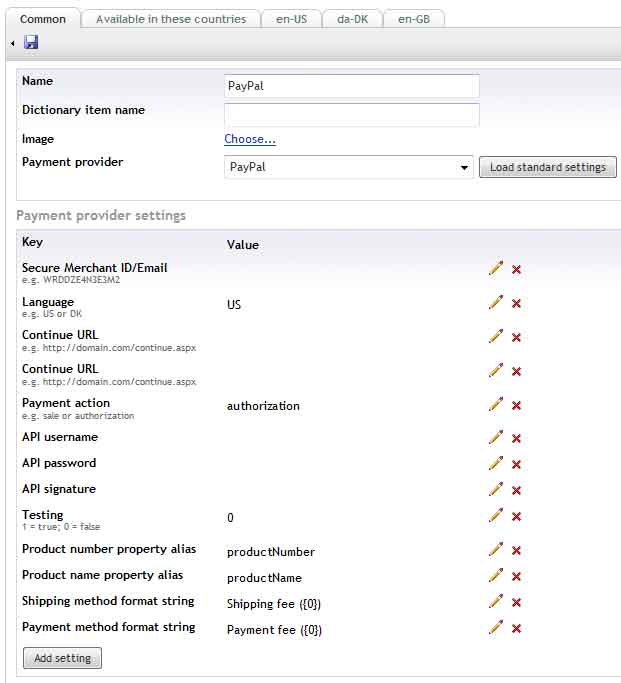Edit the API username setting
This screenshot has width=621, height=683.
point(496,437)
